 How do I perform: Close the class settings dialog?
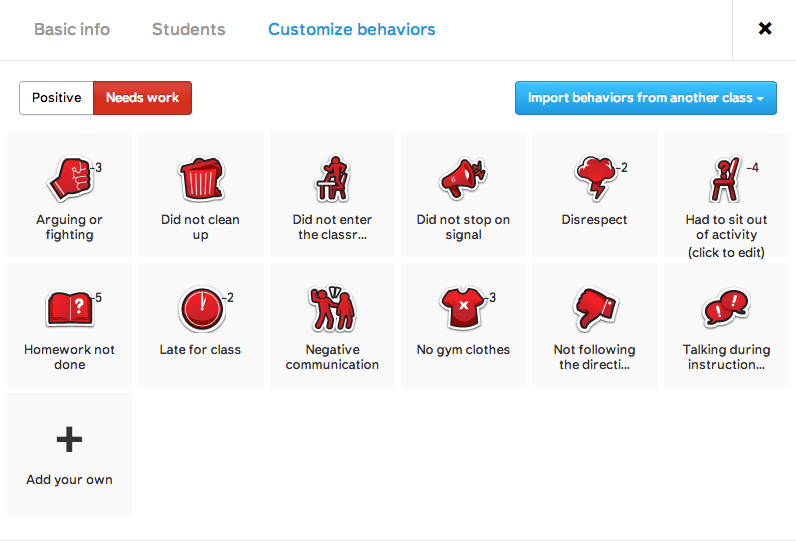coord(765,29)
